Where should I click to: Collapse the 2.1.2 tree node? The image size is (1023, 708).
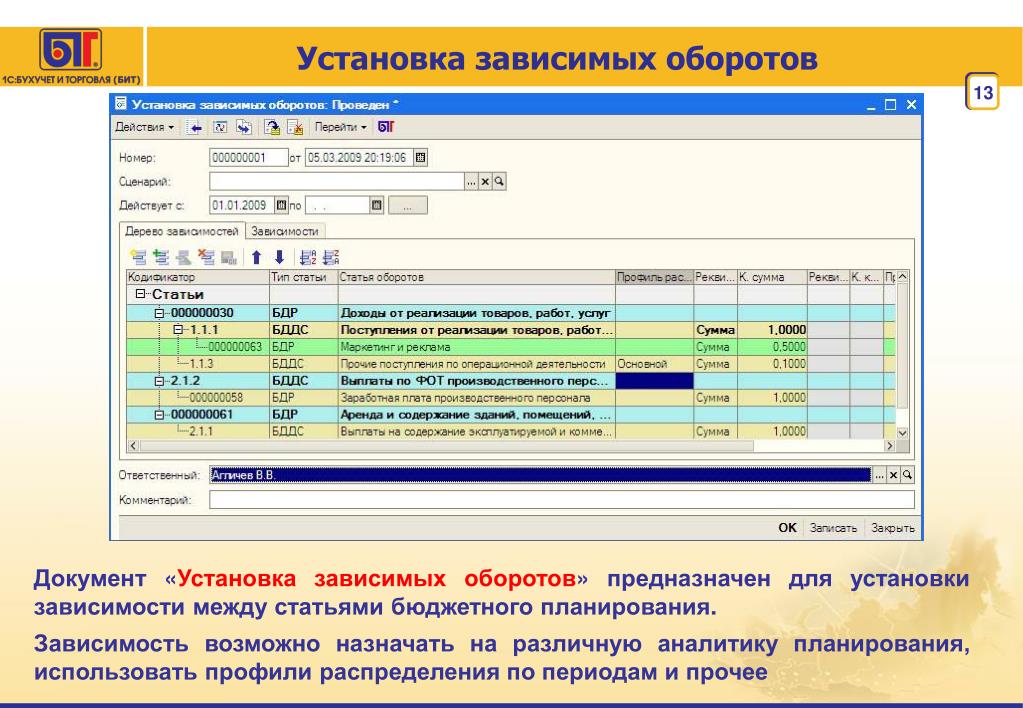pos(159,381)
